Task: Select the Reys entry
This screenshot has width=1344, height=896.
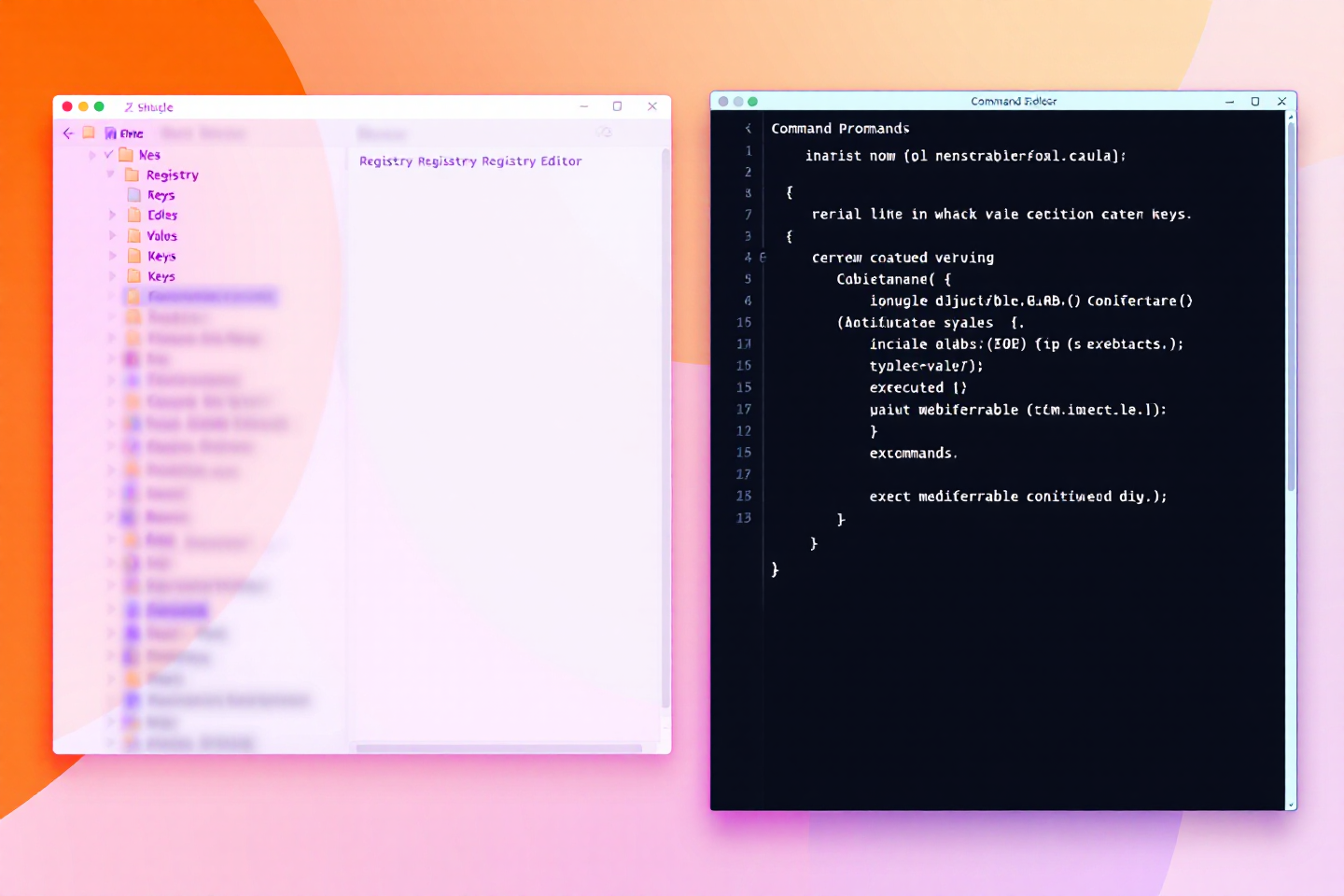Action: [161, 195]
